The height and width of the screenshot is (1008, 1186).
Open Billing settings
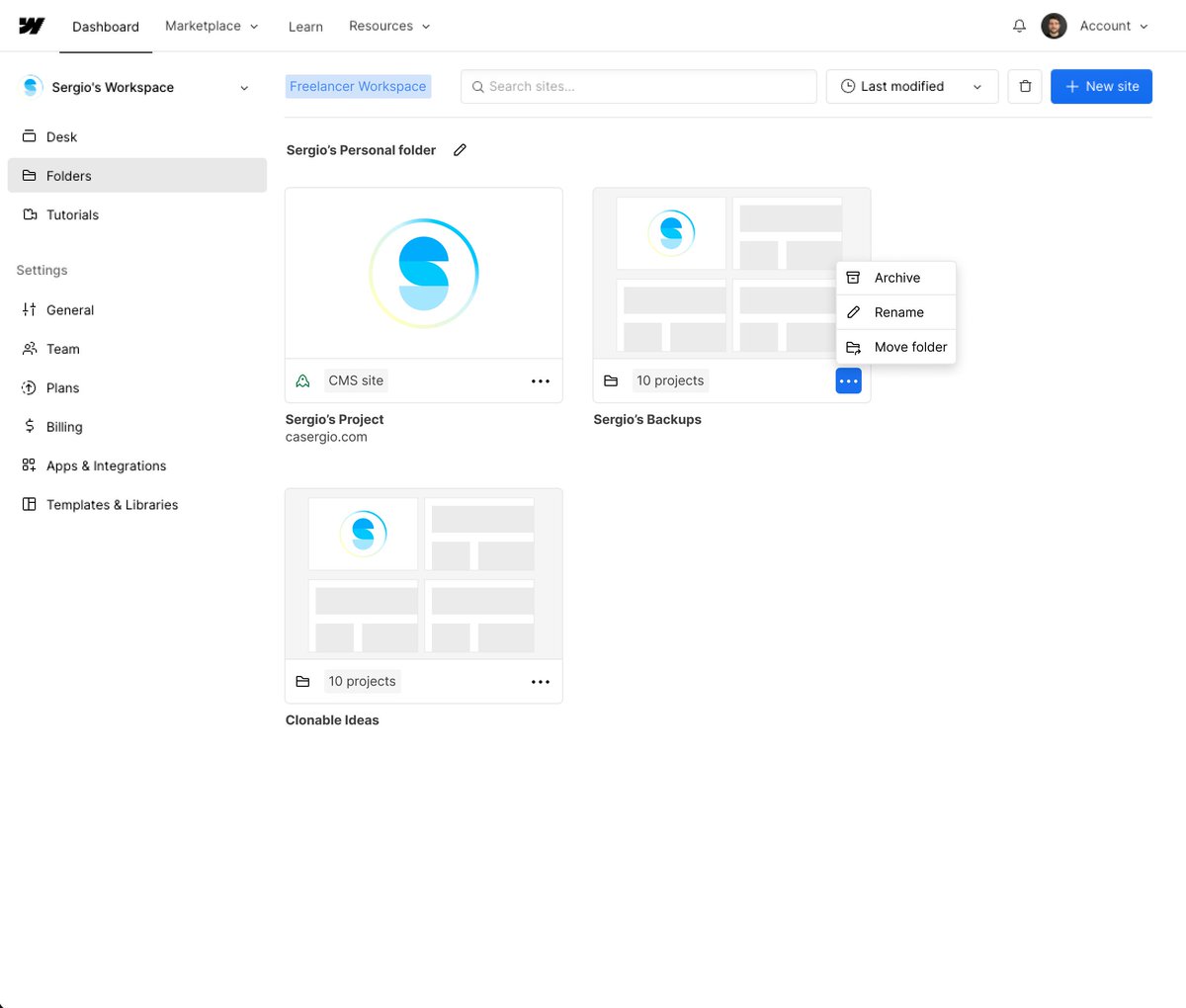pyautogui.click(x=137, y=427)
